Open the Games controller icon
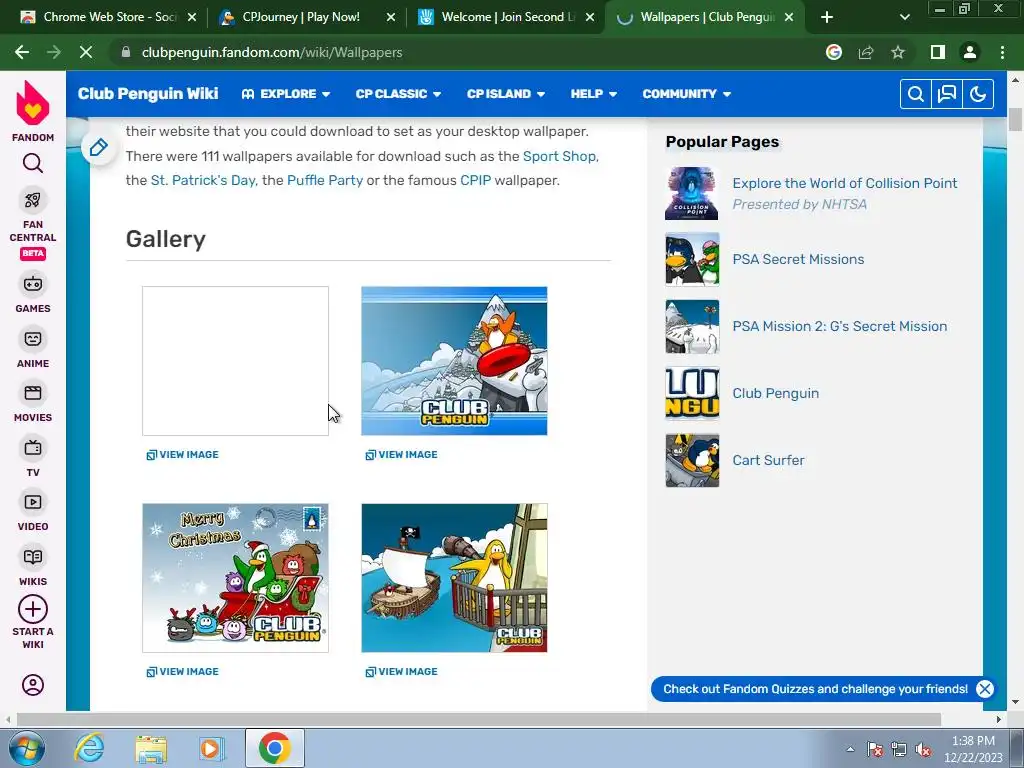 [33, 284]
